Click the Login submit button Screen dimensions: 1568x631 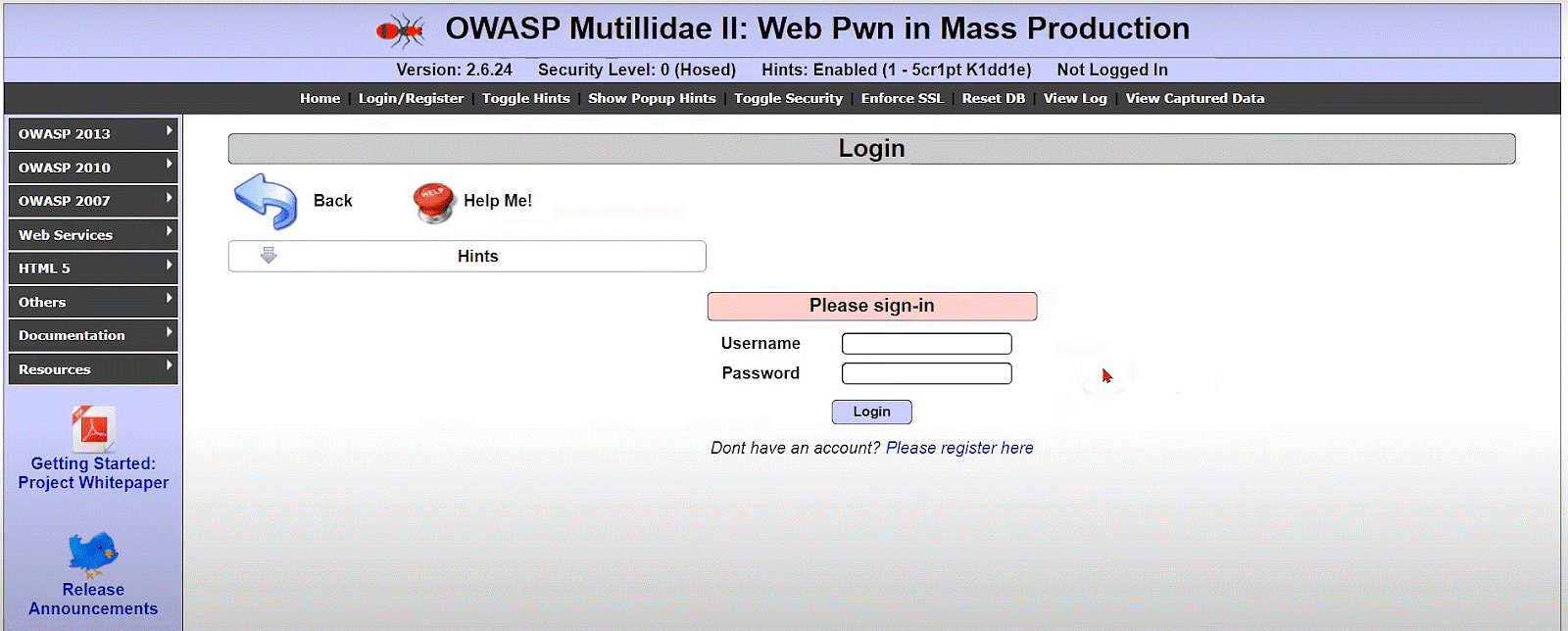coord(871,412)
